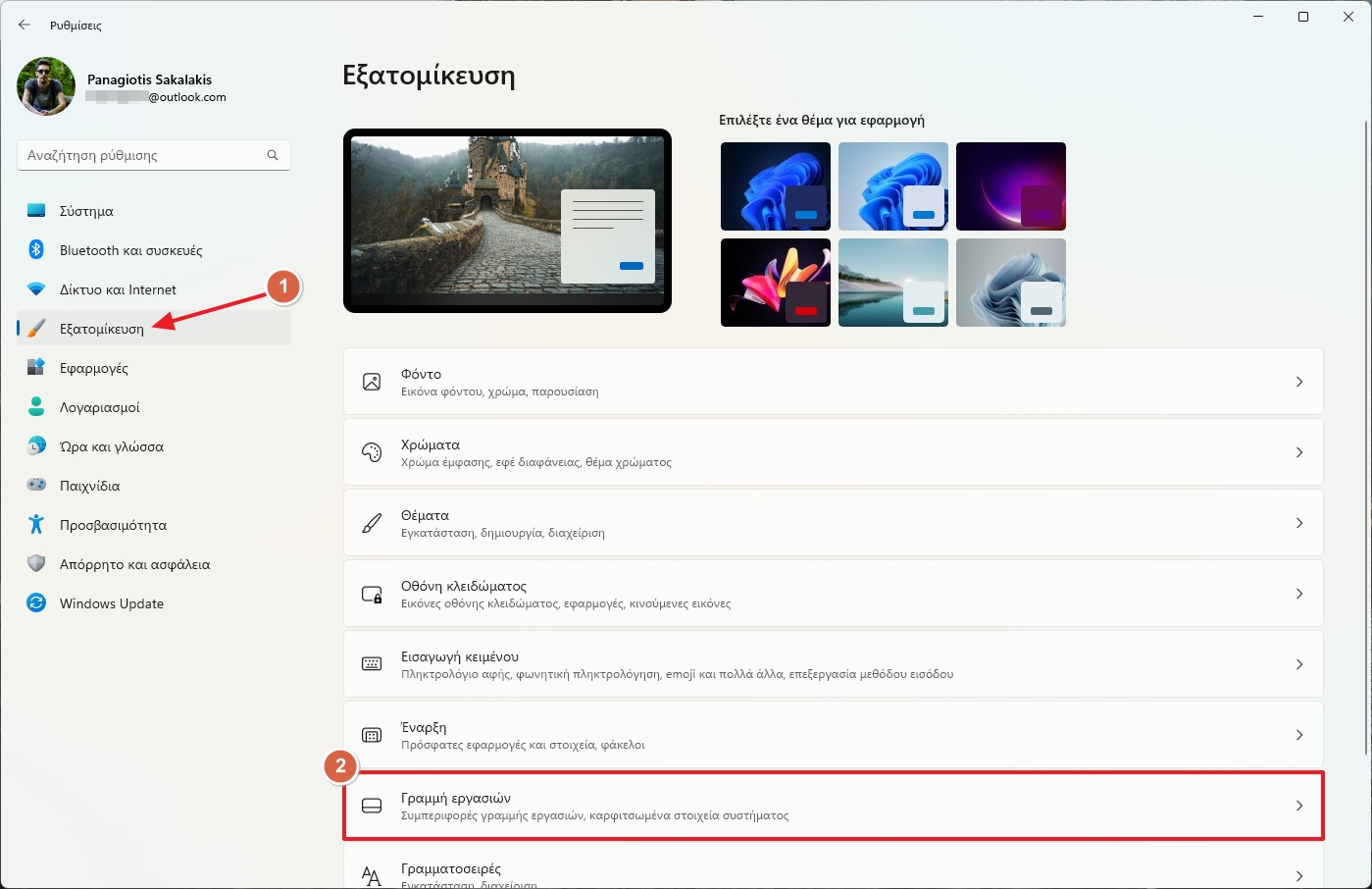Viewport: 1372px width, 889px height.
Task: Open Γραμμή εργασιών via its chevron
Action: [1296, 806]
